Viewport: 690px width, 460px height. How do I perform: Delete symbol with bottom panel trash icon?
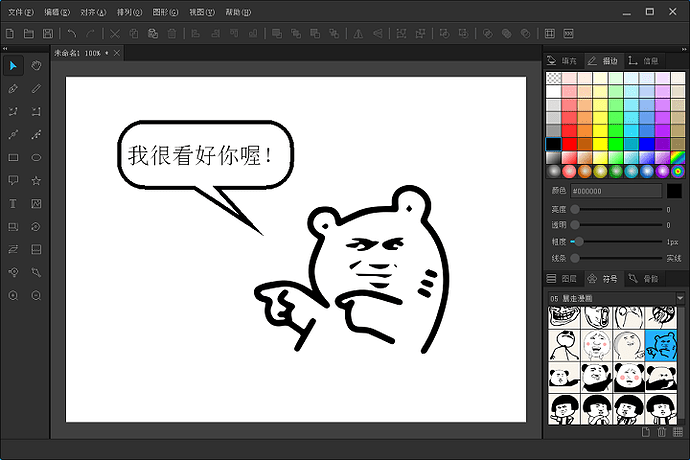(661, 432)
